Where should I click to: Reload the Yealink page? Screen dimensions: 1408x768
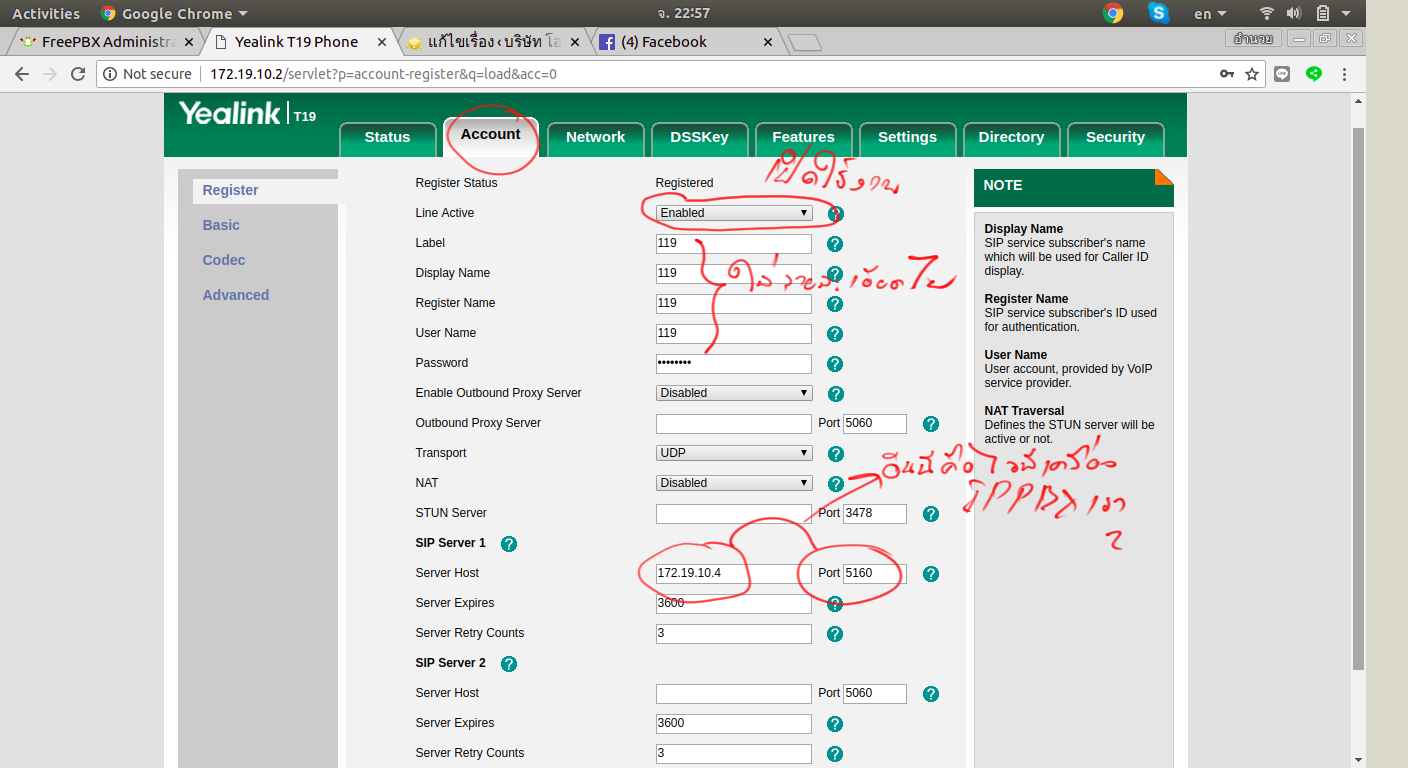click(x=78, y=74)
